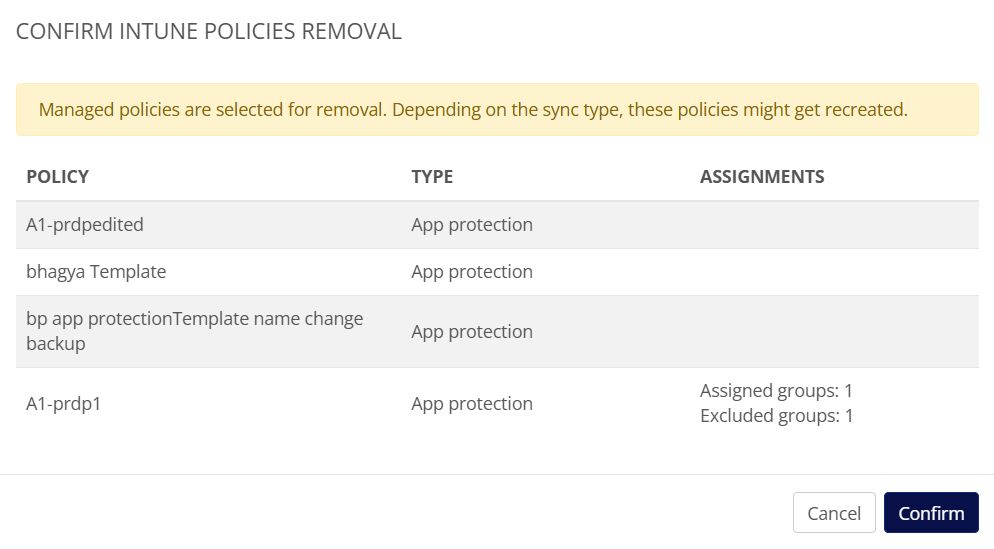The image size is (994, 549).
Task: Click App protection type for A1-prdp1
Action: pyautogui.click(x=472, y=404)
